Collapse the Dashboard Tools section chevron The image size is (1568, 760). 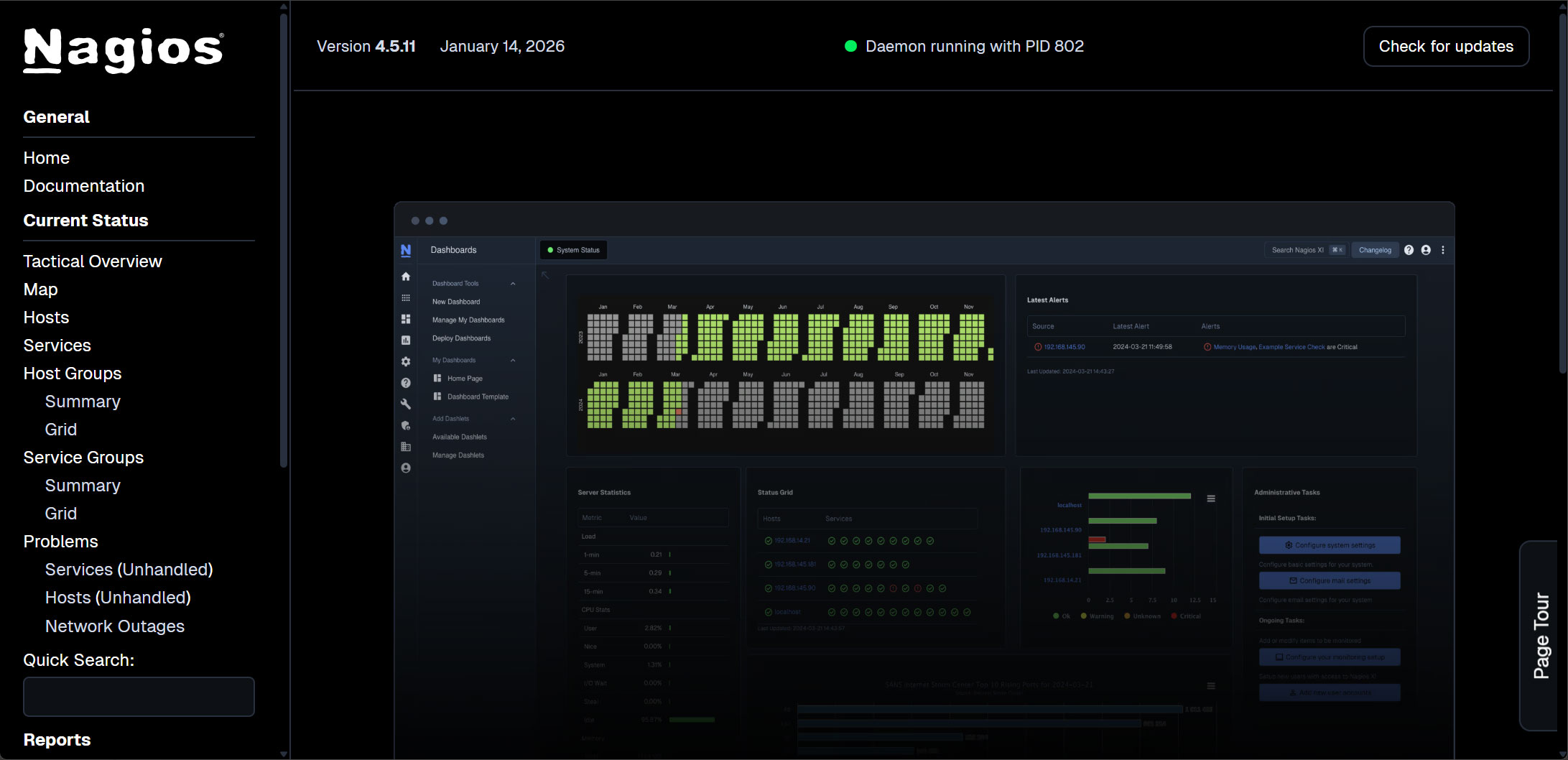point(513,284)
